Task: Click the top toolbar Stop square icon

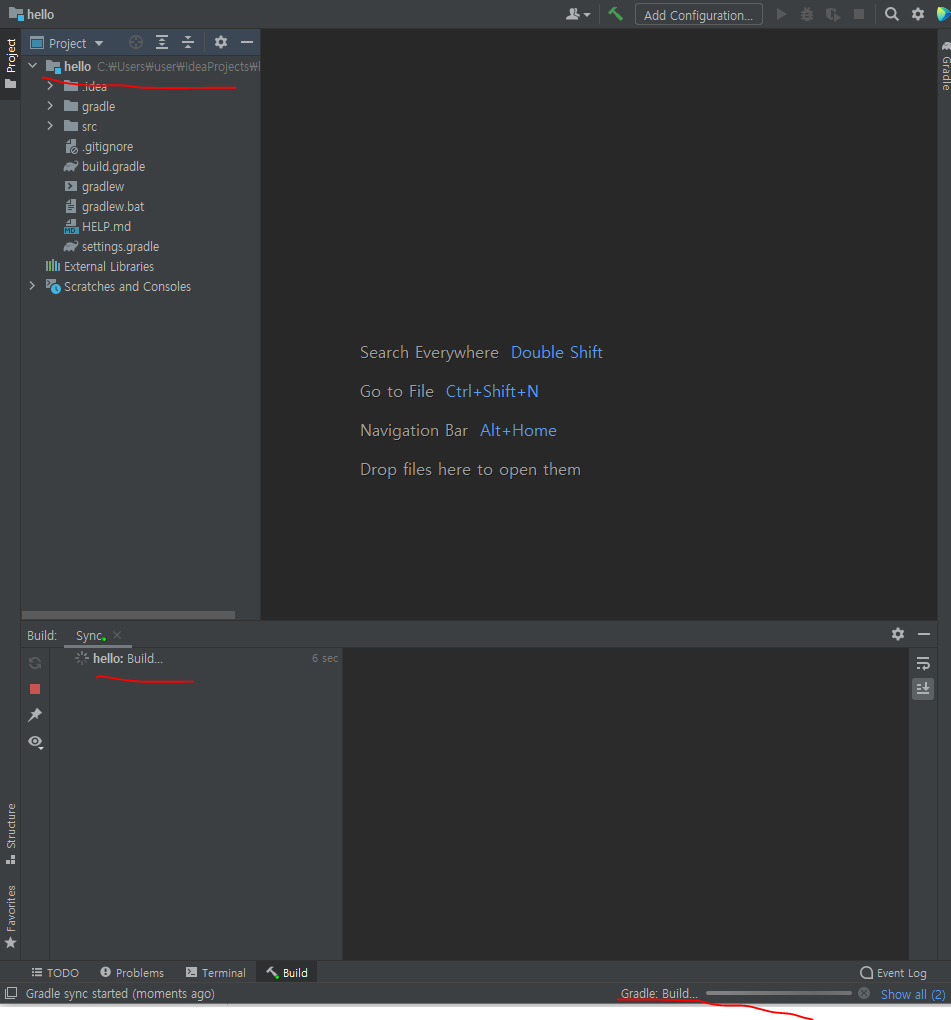Action: 859,14
